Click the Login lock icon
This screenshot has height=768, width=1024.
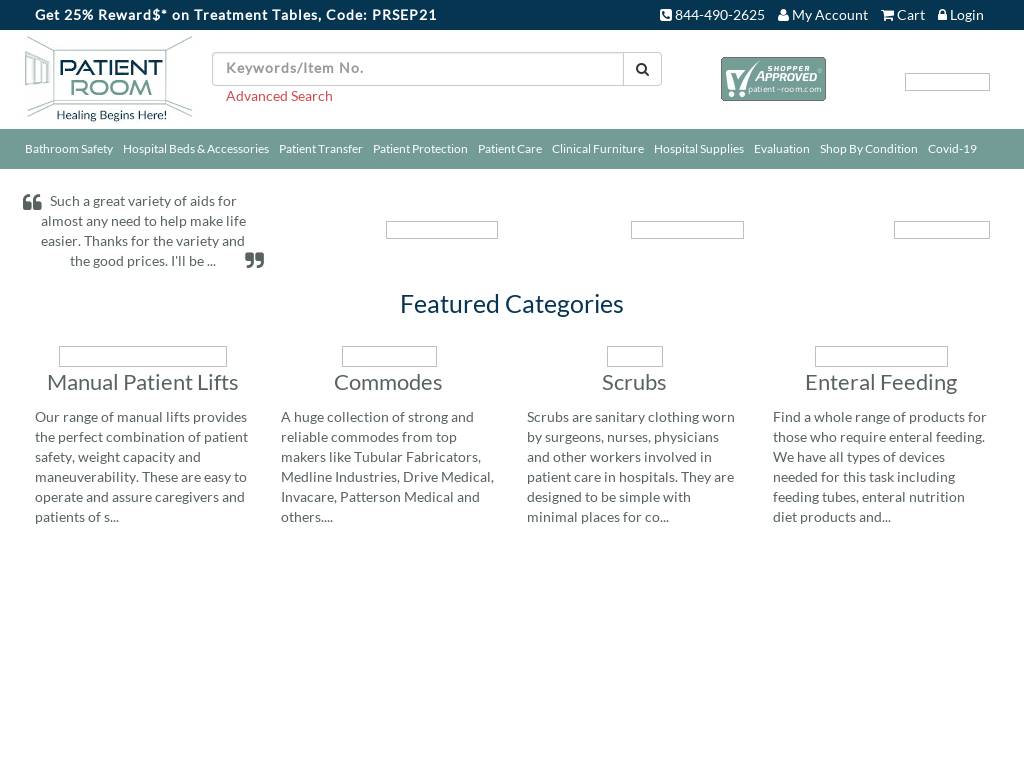(942, 15)
